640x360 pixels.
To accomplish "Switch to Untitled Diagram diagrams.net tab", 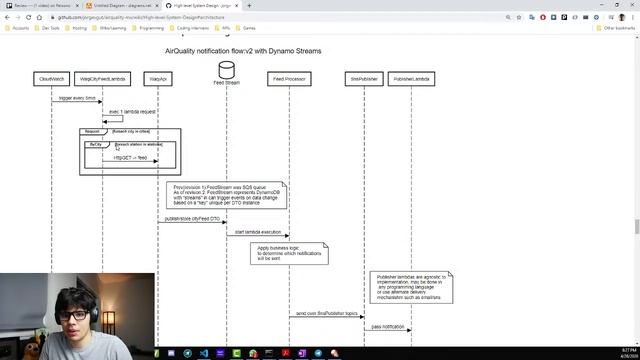I will click(x=122, y=6).
